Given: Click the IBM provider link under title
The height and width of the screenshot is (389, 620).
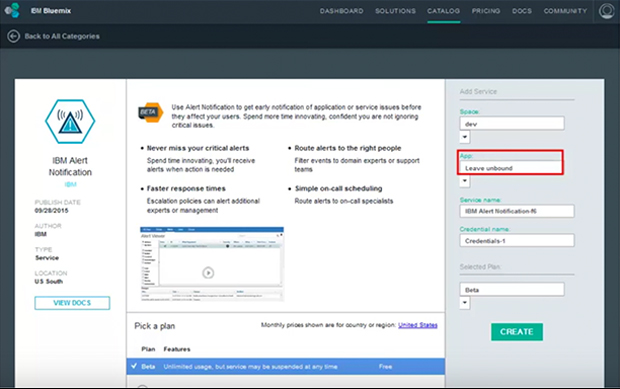Looking at the screenshot, I should click(70, 184).
